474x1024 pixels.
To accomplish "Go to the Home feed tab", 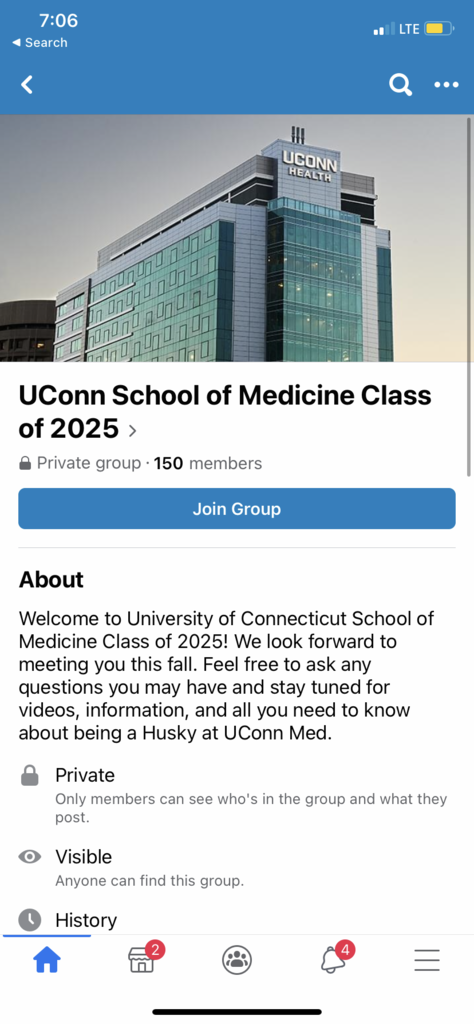I will coord(47,960).
